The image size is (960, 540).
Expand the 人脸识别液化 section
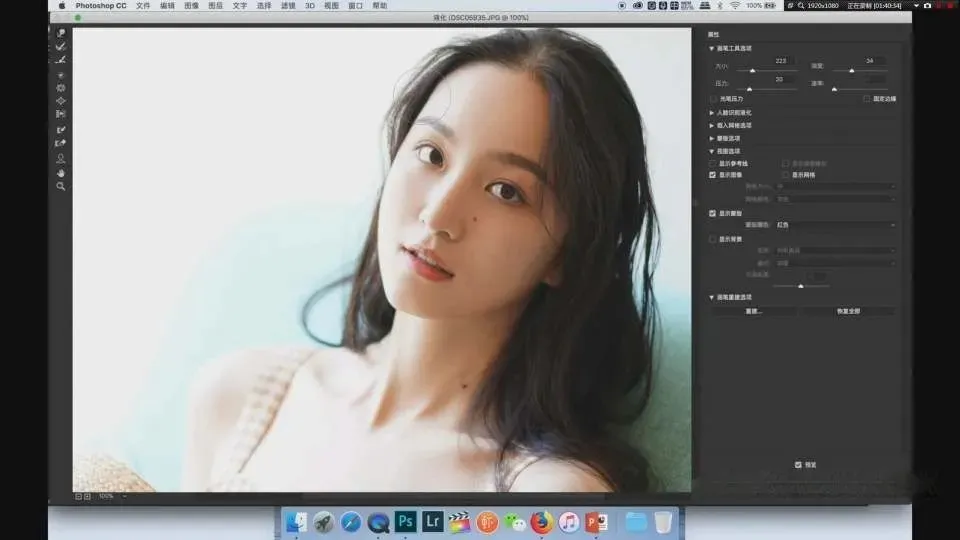click(711, 113)
